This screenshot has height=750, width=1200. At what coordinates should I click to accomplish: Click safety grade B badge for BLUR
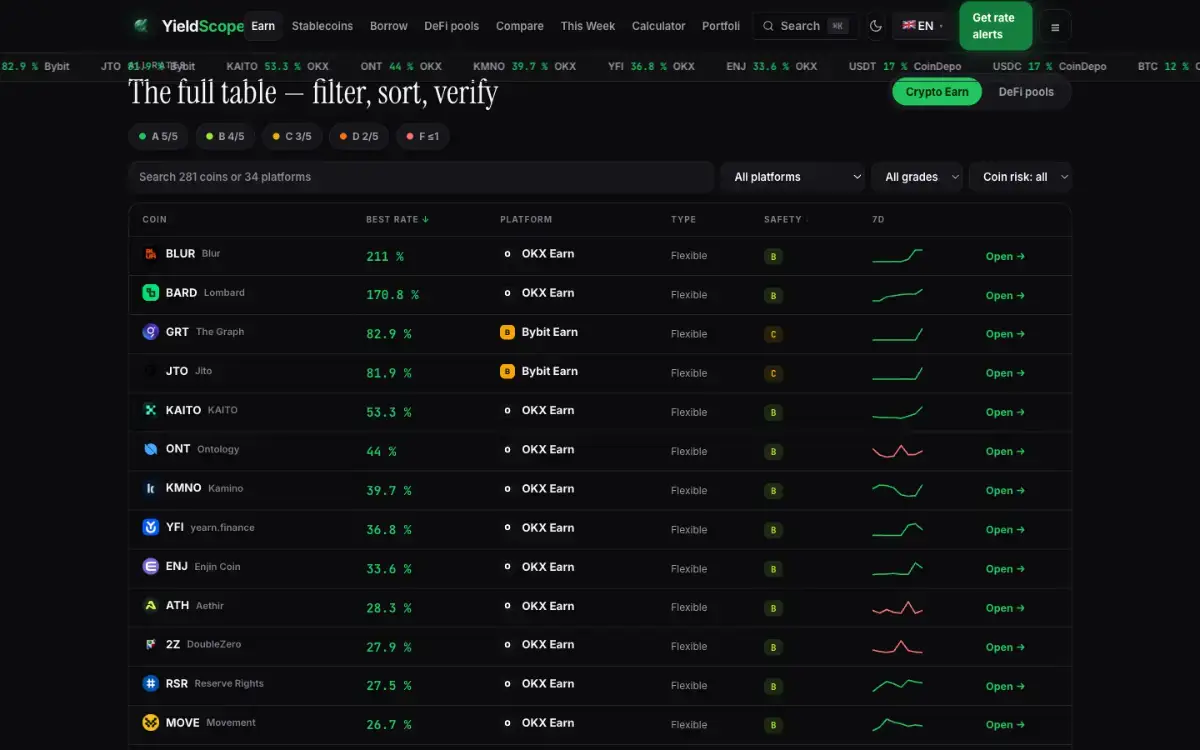(x=773, y=256)
